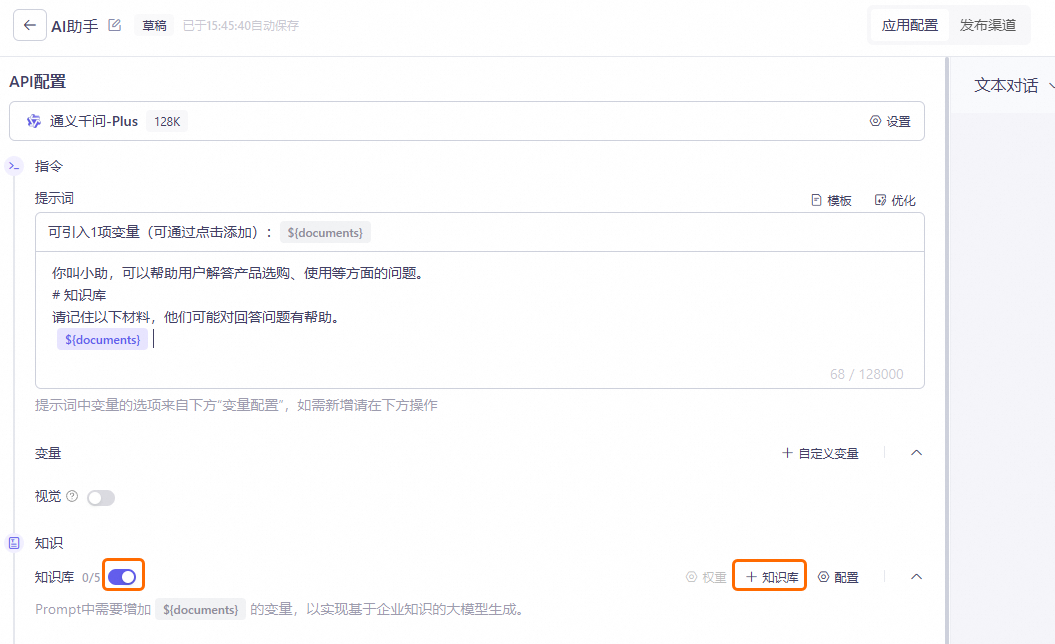Collapse the 变量 section with its chevron
This screenshot has width=1055, height=644.
coord(916,452)
